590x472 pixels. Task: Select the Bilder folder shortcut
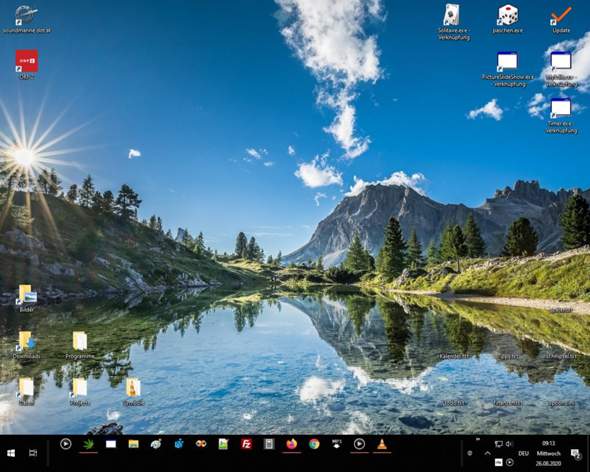click(x=26, y=298)
